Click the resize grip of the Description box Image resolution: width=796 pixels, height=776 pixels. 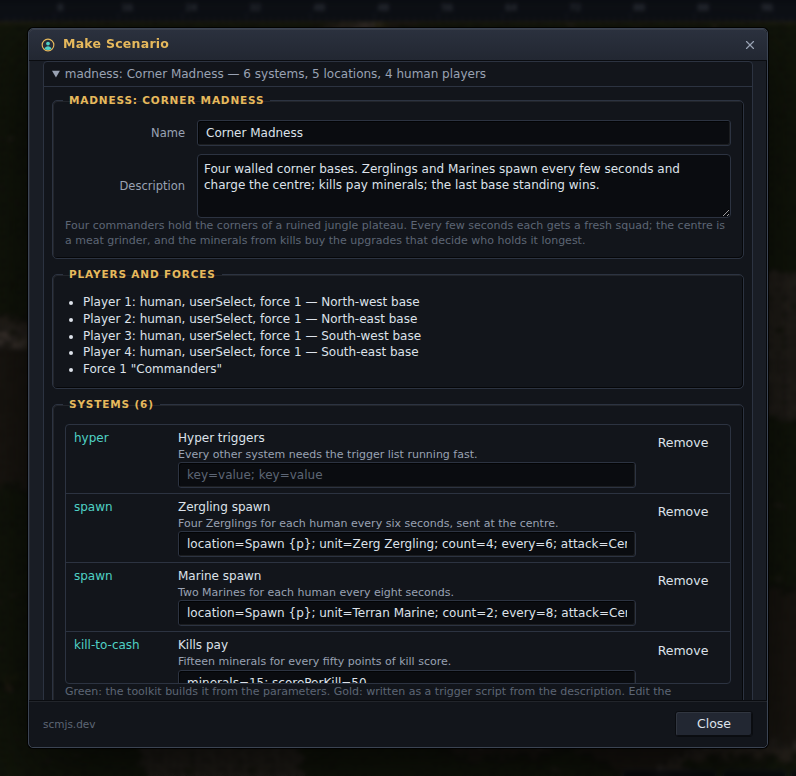[726, 213]
